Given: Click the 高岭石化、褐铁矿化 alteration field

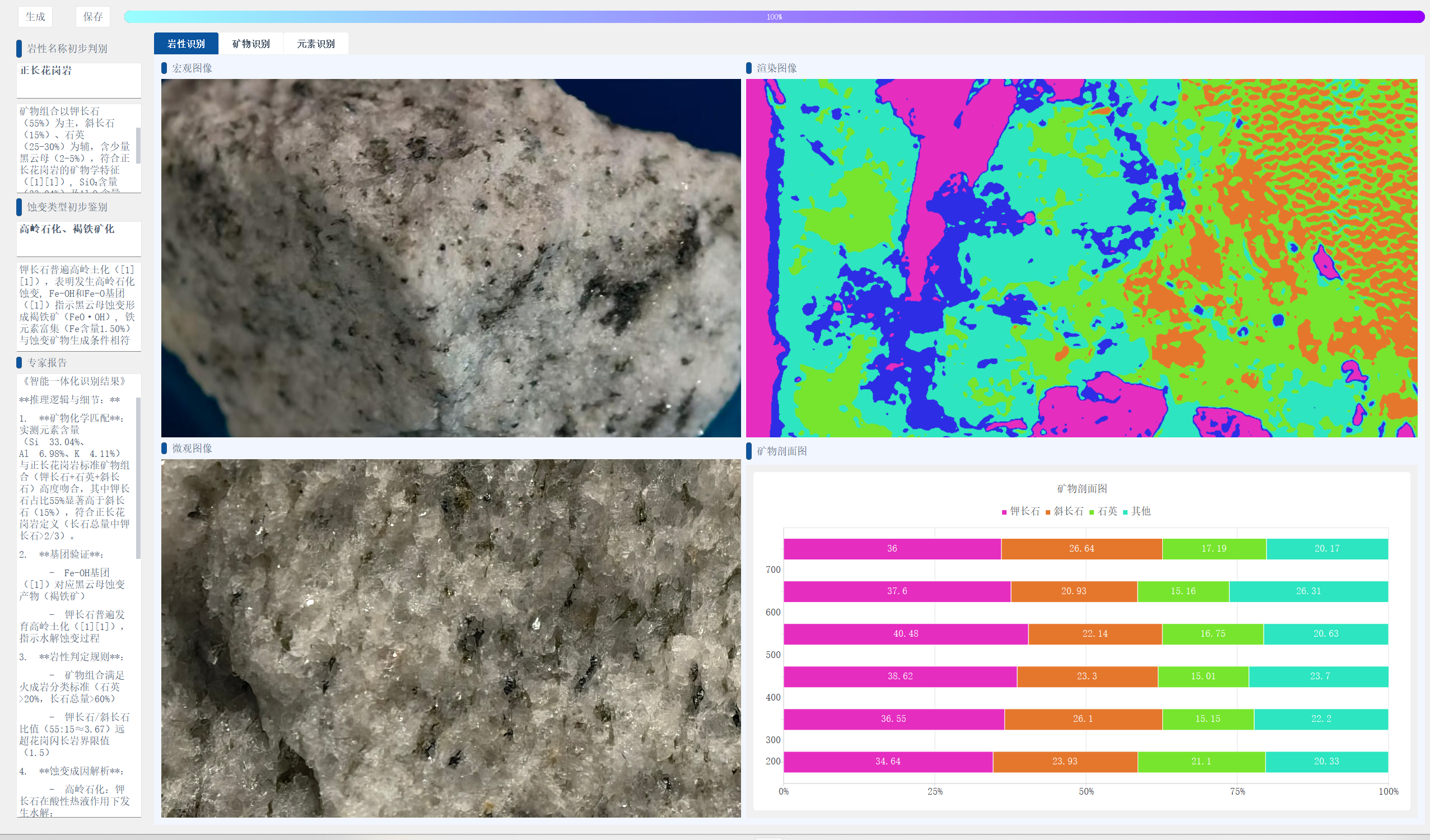Looking at the screenshot, I should pos(79,238).
